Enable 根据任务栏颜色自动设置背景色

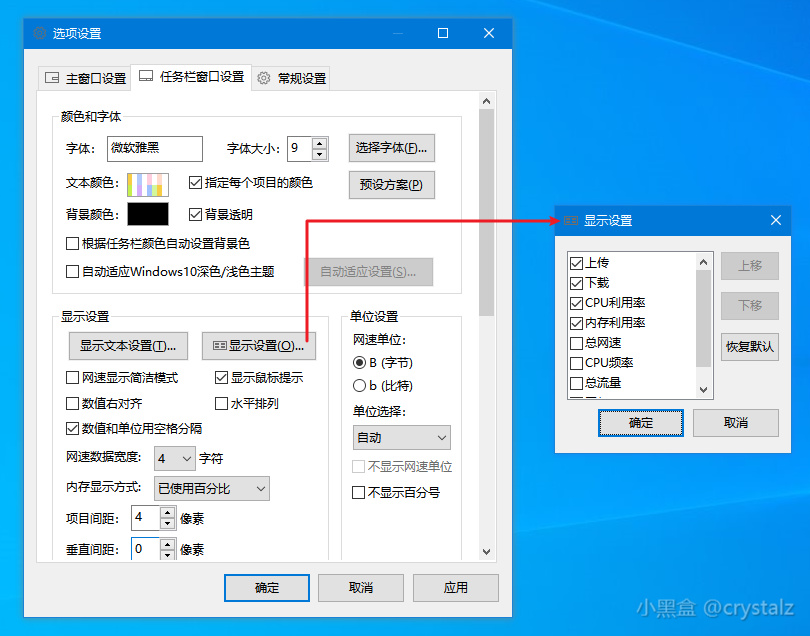72,243
